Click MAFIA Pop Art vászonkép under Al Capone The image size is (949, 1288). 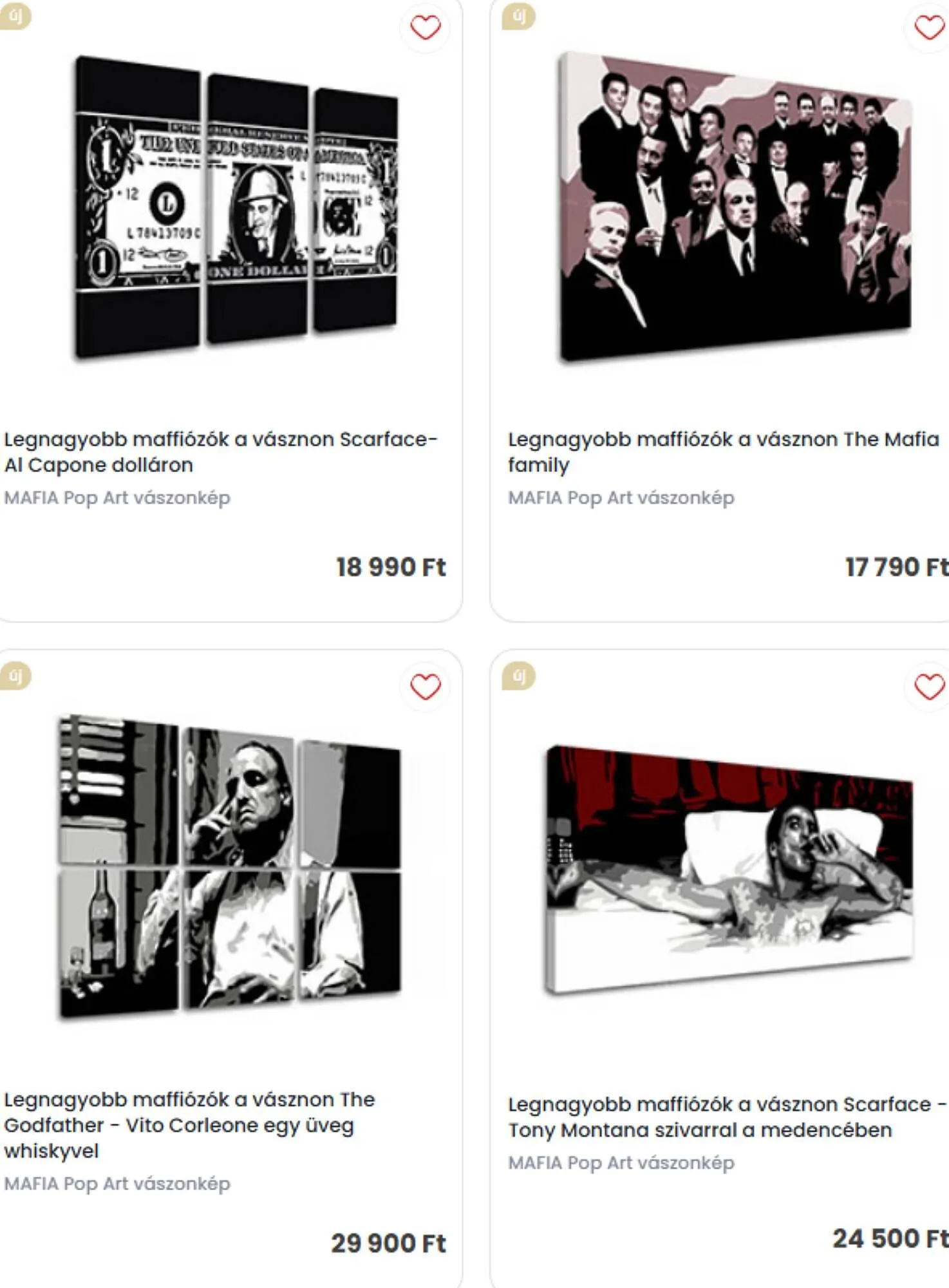(x=117, y=498)
